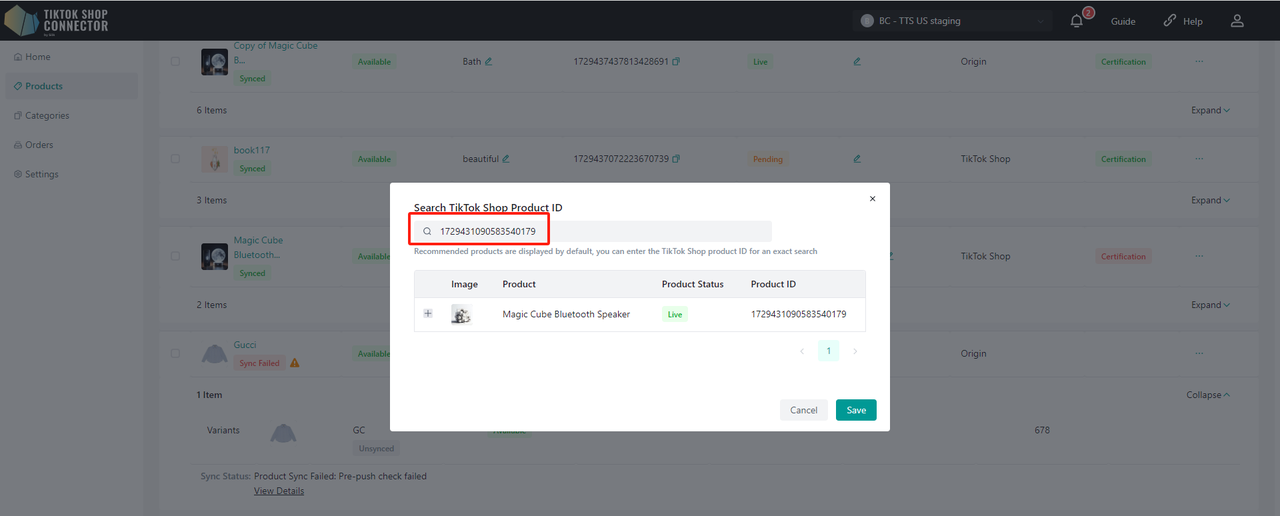Select the Copy of Magic Cube checkbox

point(176,62)
